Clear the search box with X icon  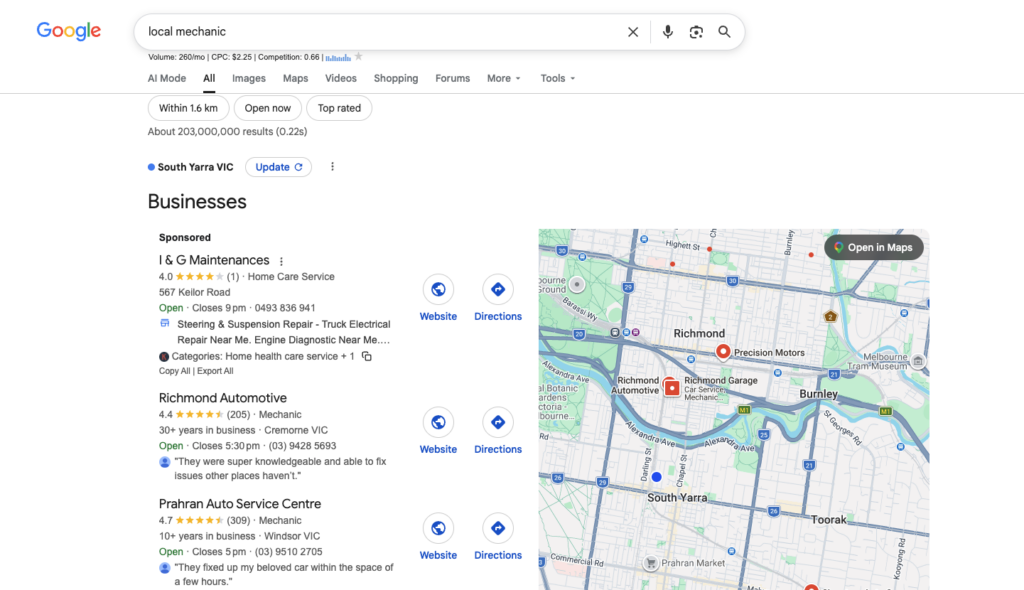click(633, 32)
